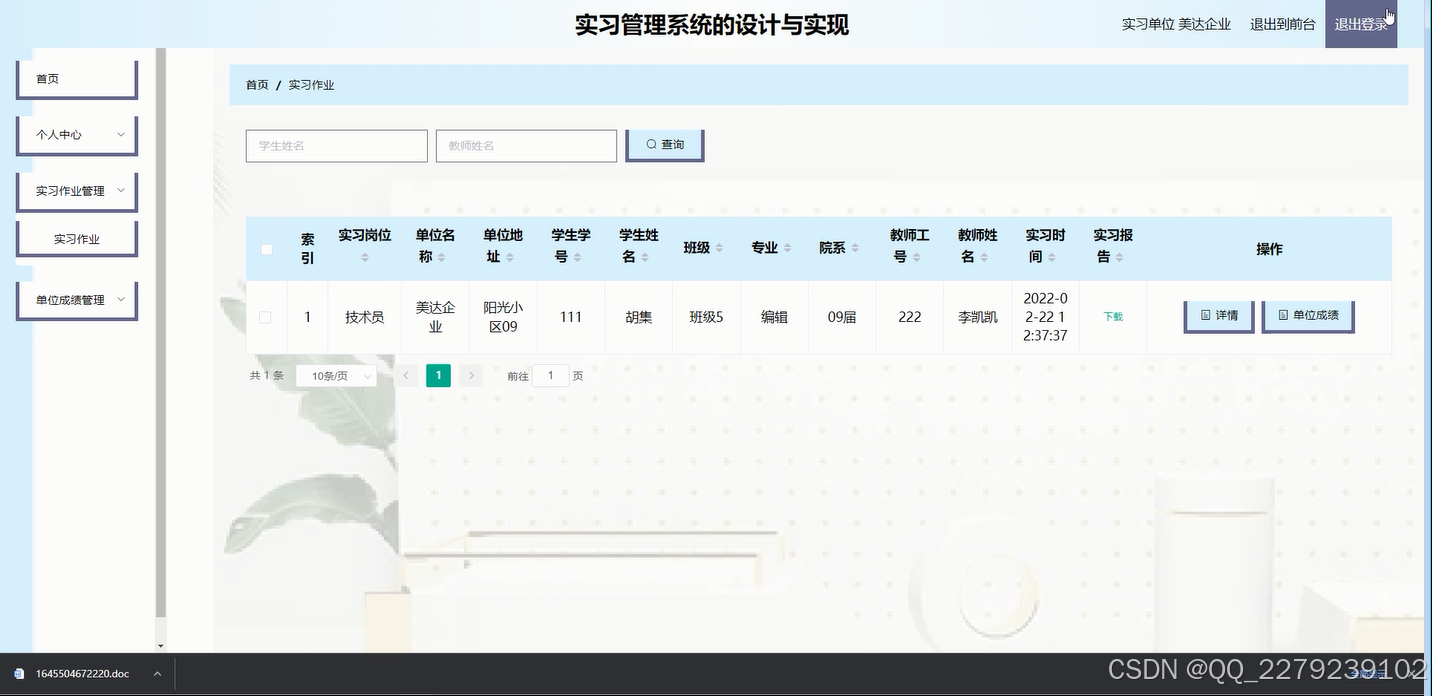Click the document icon on the 详情 button
The height and width of the screenshot is (696, 1432).
pyautogui.click(x=1203, y=315)
